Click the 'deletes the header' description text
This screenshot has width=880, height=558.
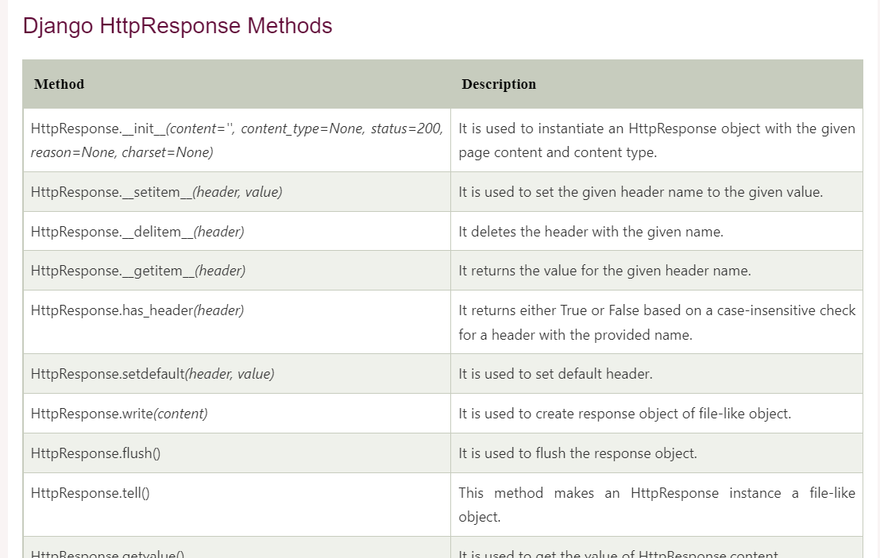590,232
